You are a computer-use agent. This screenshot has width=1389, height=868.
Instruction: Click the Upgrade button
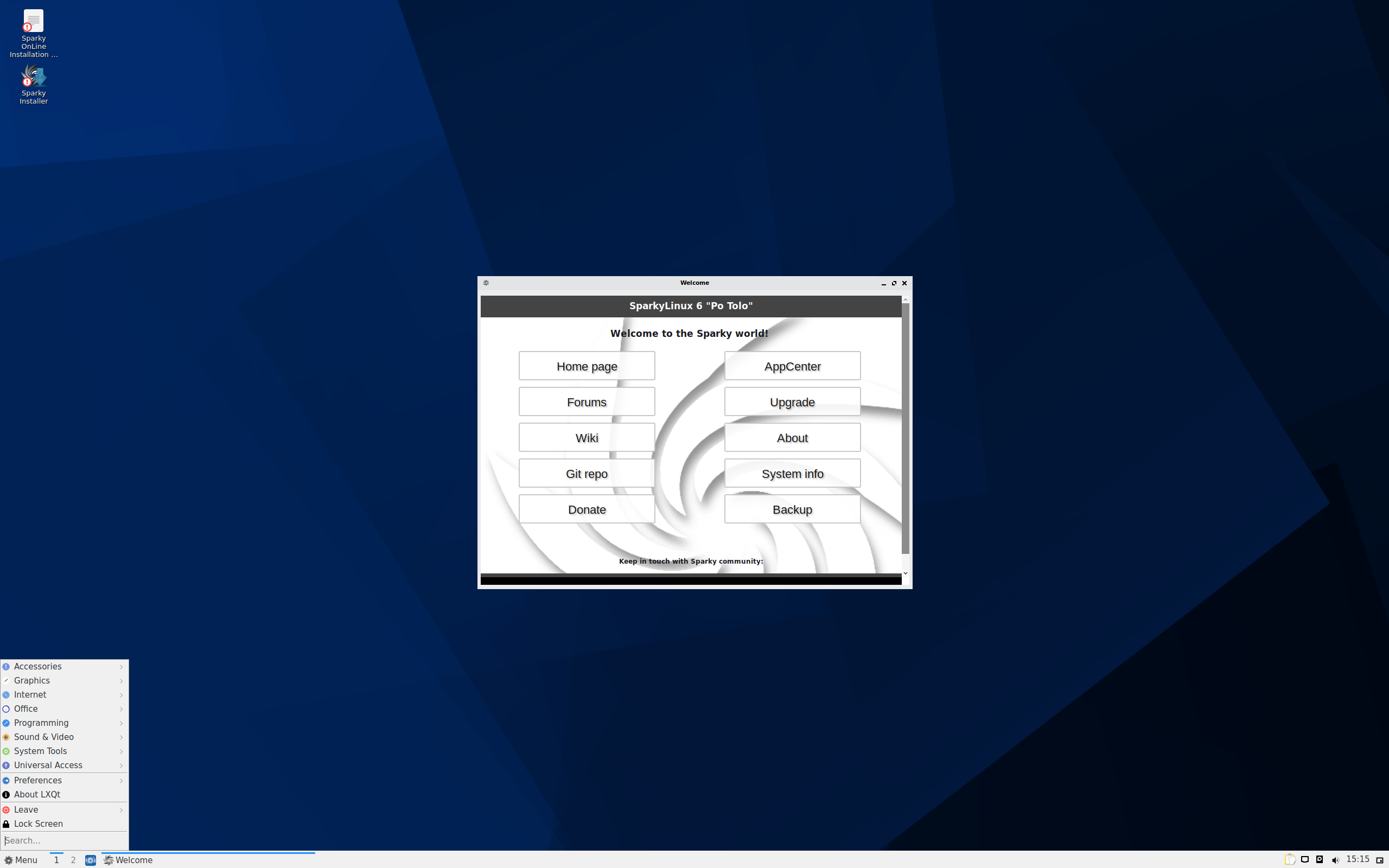[x=792, y=401]
